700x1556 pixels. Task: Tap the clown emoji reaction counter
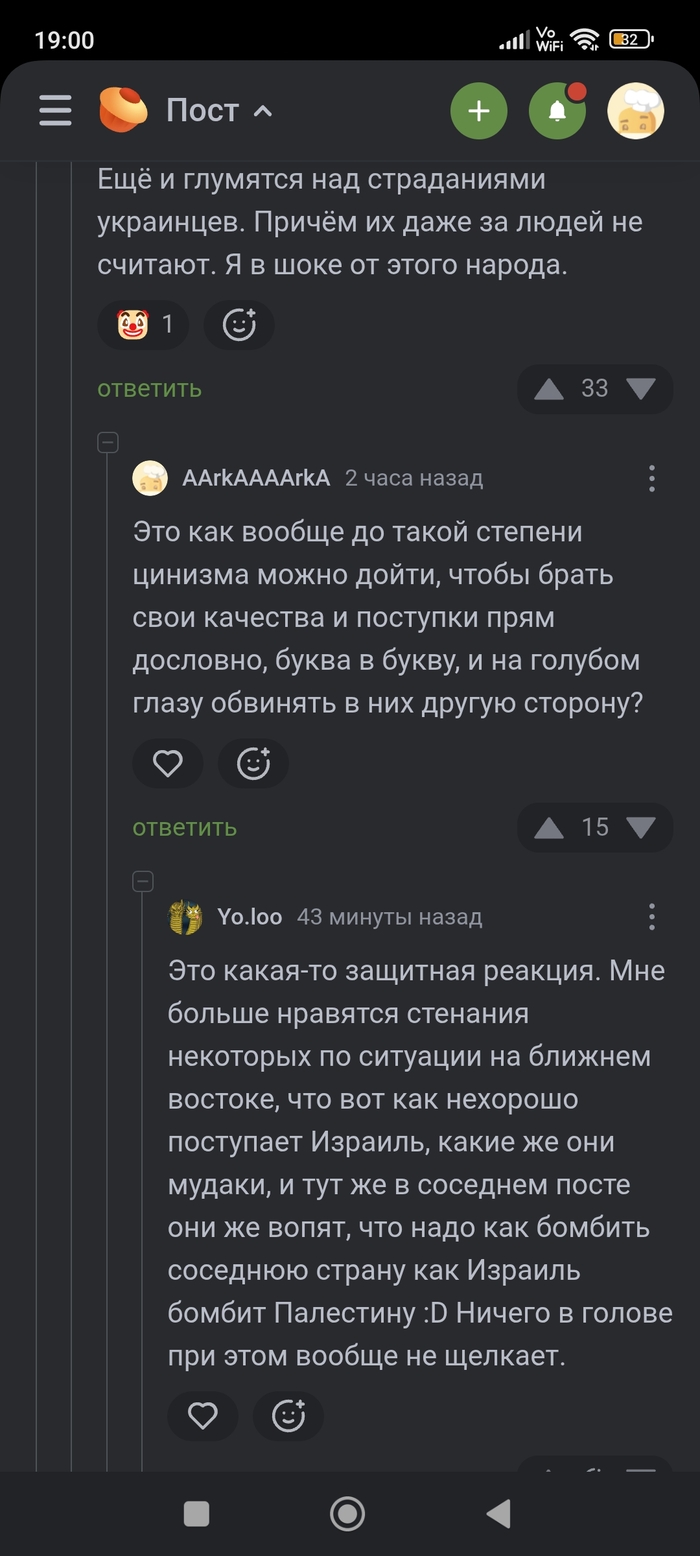(144, 325)
